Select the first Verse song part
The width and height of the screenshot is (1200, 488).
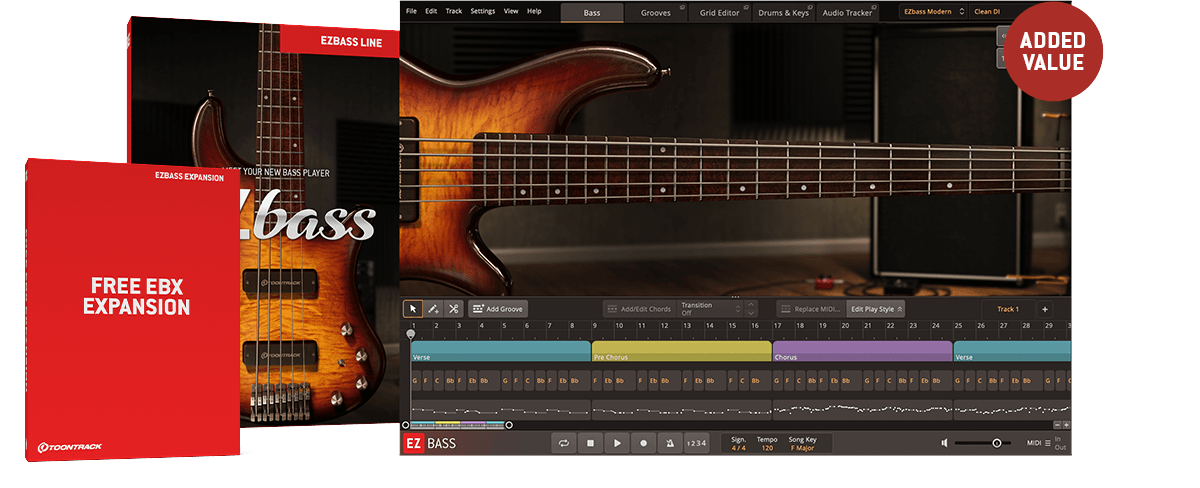tap(500, 351)
